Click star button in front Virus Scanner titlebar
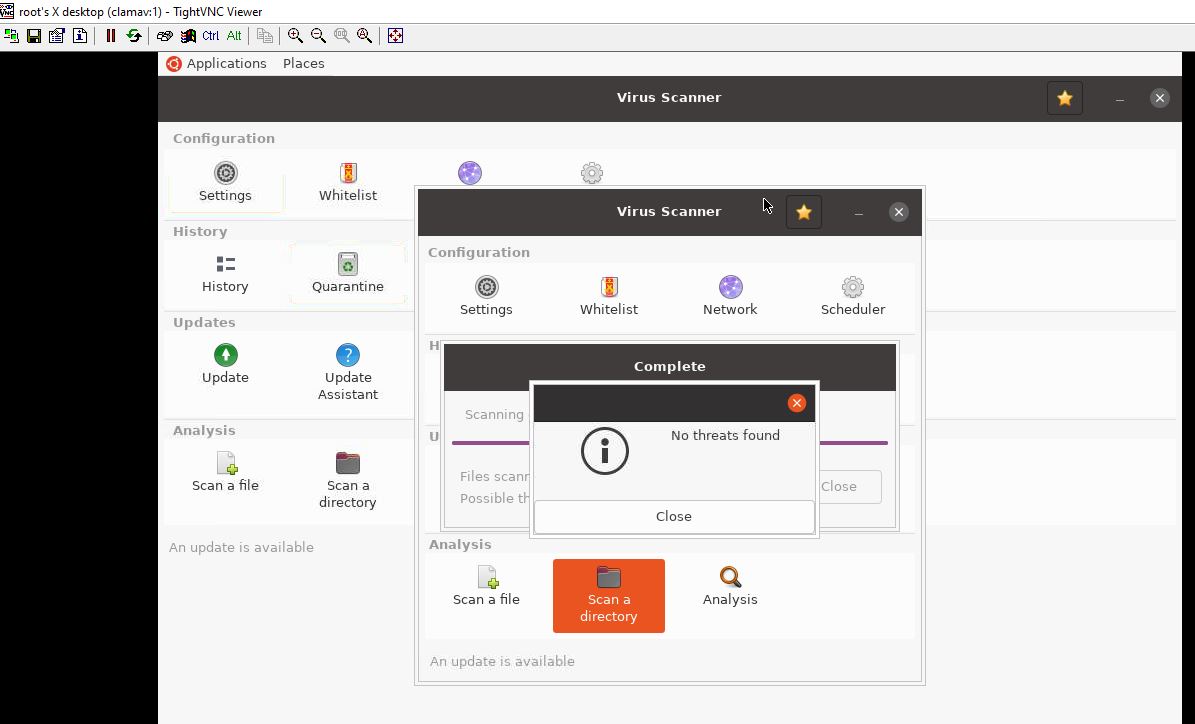The image size is (1195, 724). [803, 212]
